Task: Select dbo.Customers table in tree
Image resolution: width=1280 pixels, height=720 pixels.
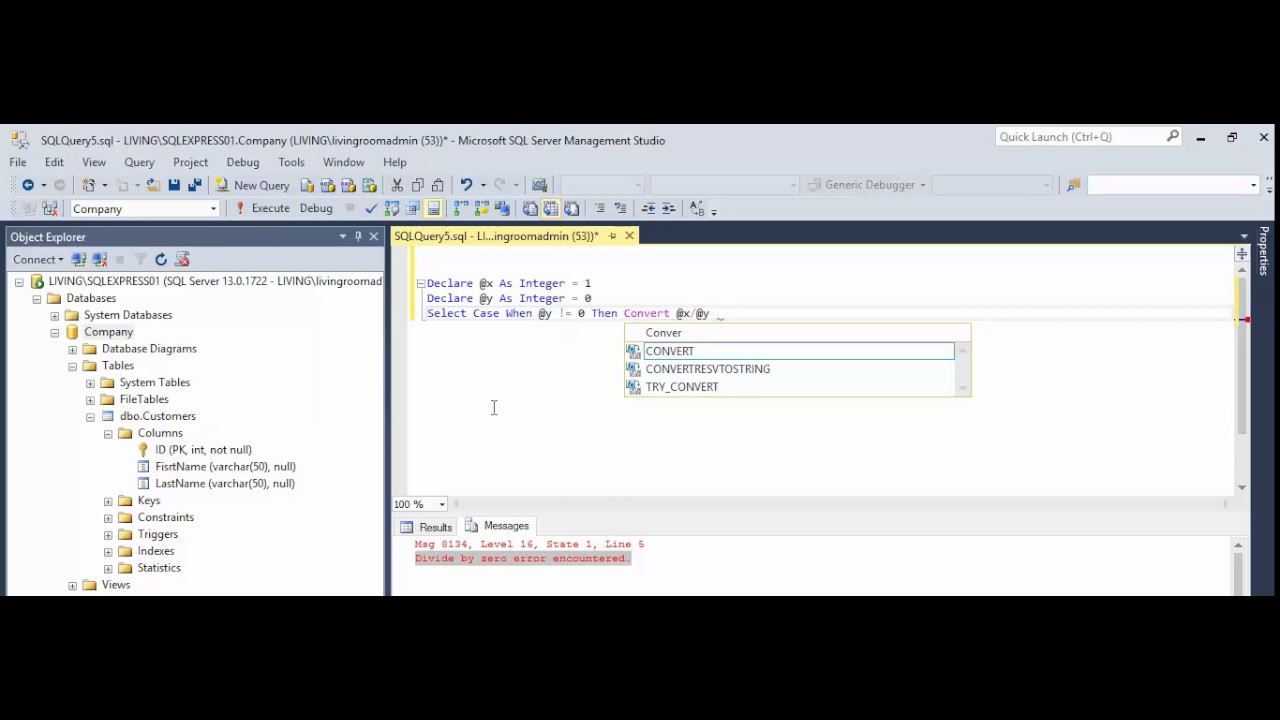Action: click(x=157, y=416)
